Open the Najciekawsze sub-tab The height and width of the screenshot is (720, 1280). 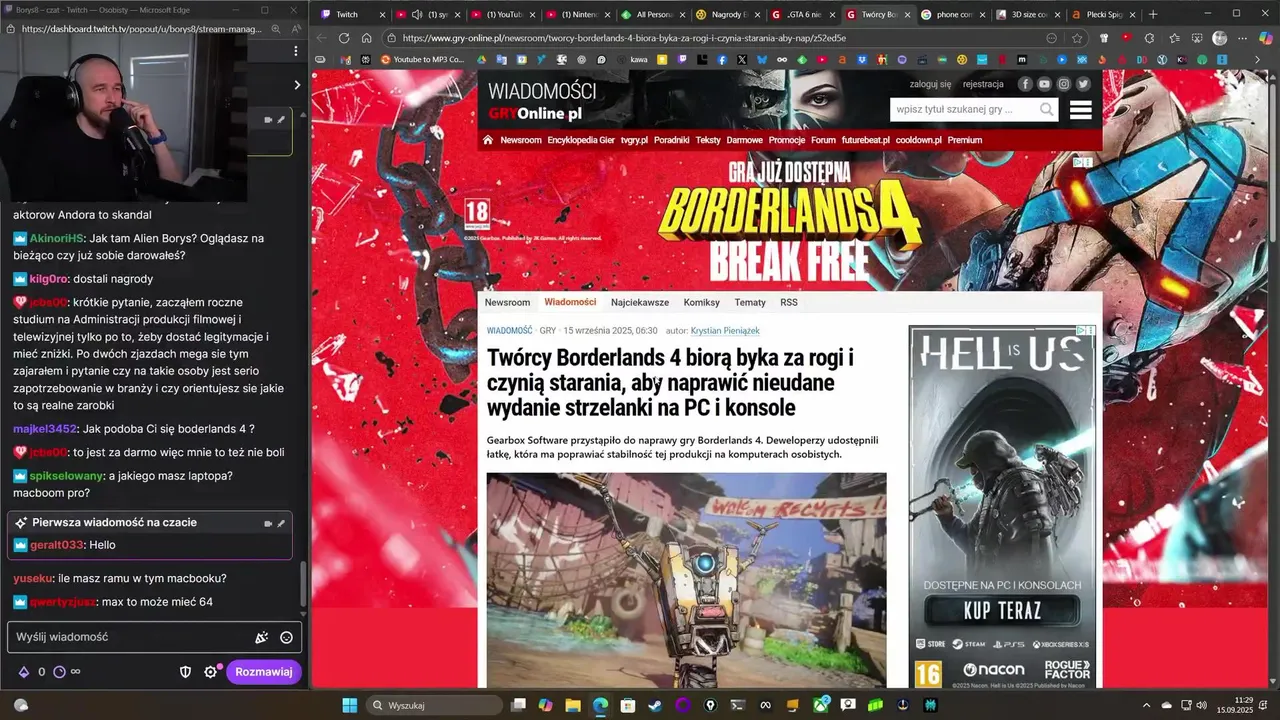[x=640, y=302]
